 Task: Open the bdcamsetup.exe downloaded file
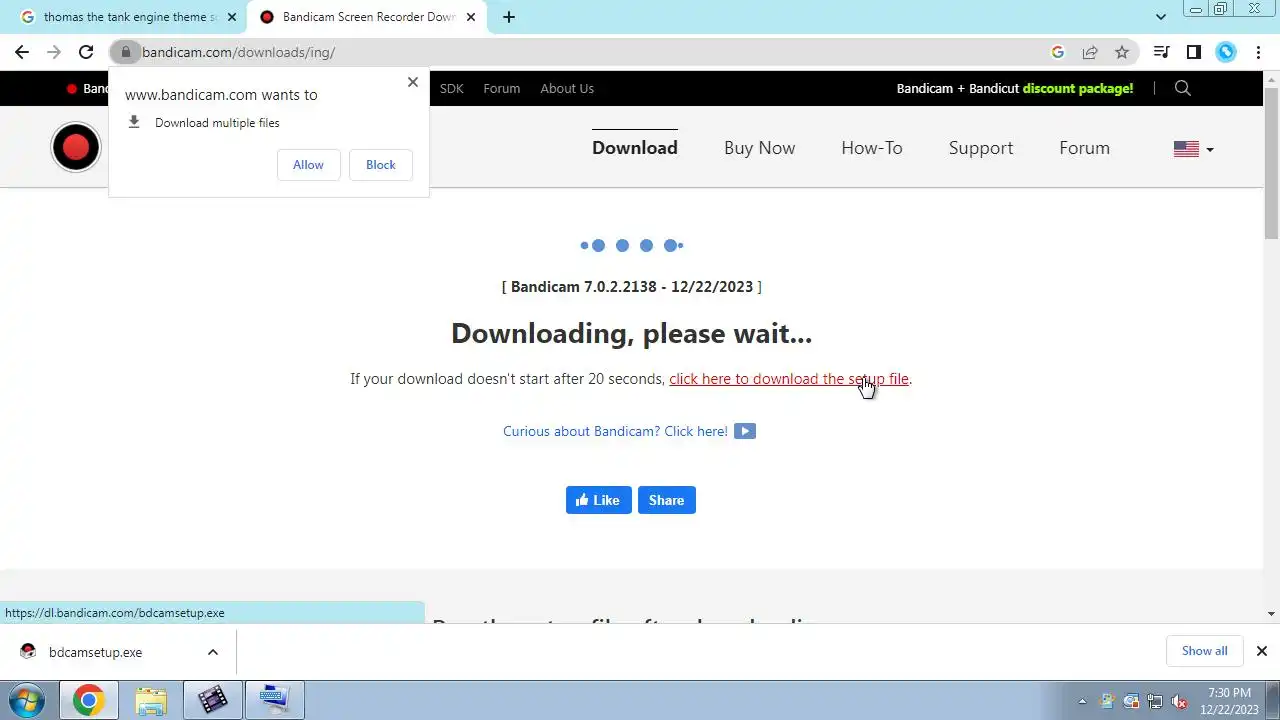coord(96,652)
